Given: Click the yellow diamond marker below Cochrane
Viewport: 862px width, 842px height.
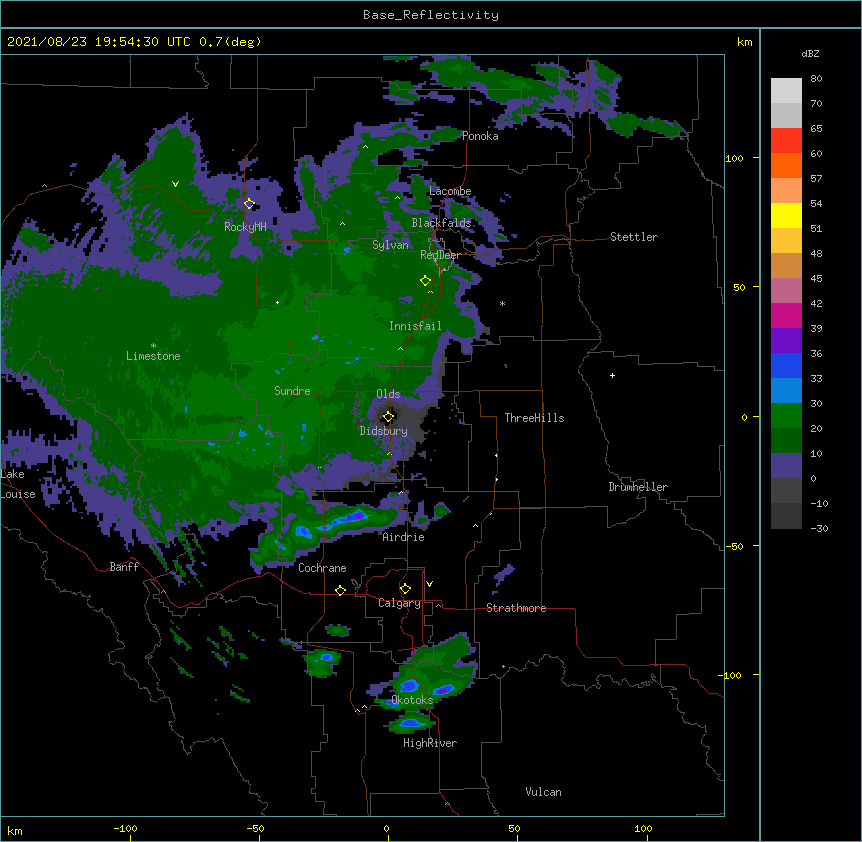Looking at the screenshot, I should [x=340, y=590].
